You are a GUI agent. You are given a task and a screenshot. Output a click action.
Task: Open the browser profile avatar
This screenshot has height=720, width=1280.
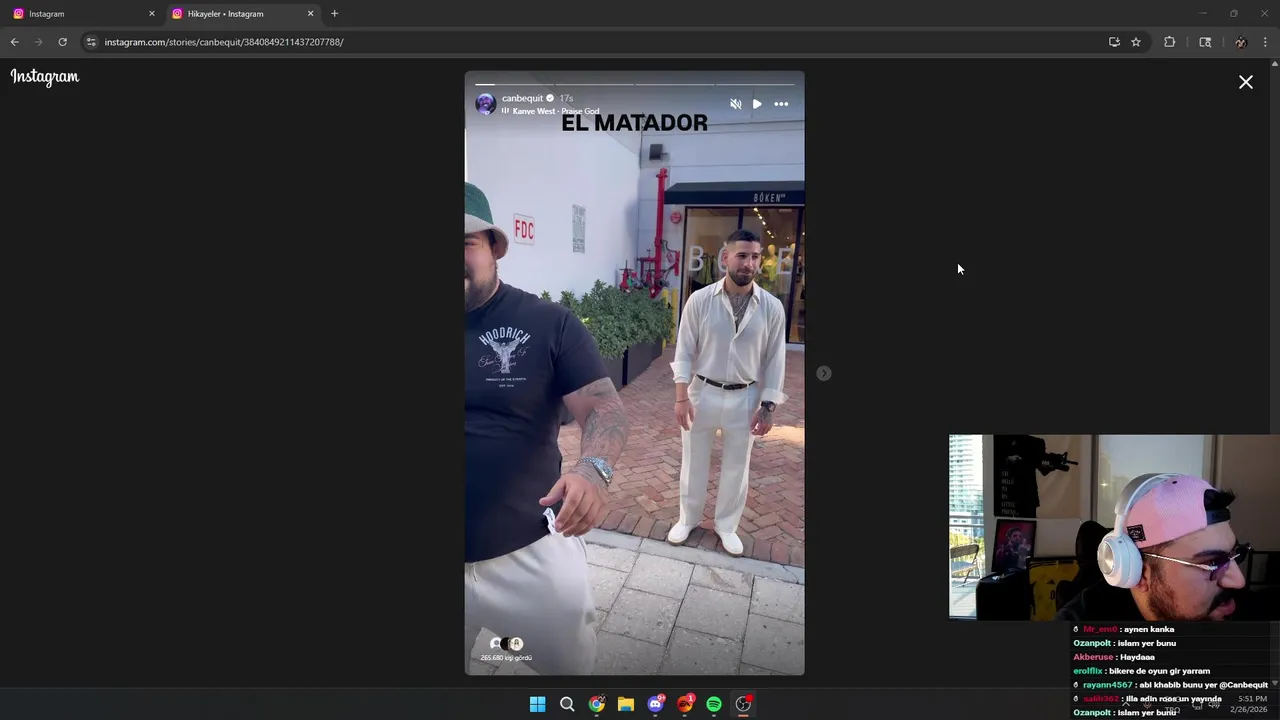[x=1240, y=42]
